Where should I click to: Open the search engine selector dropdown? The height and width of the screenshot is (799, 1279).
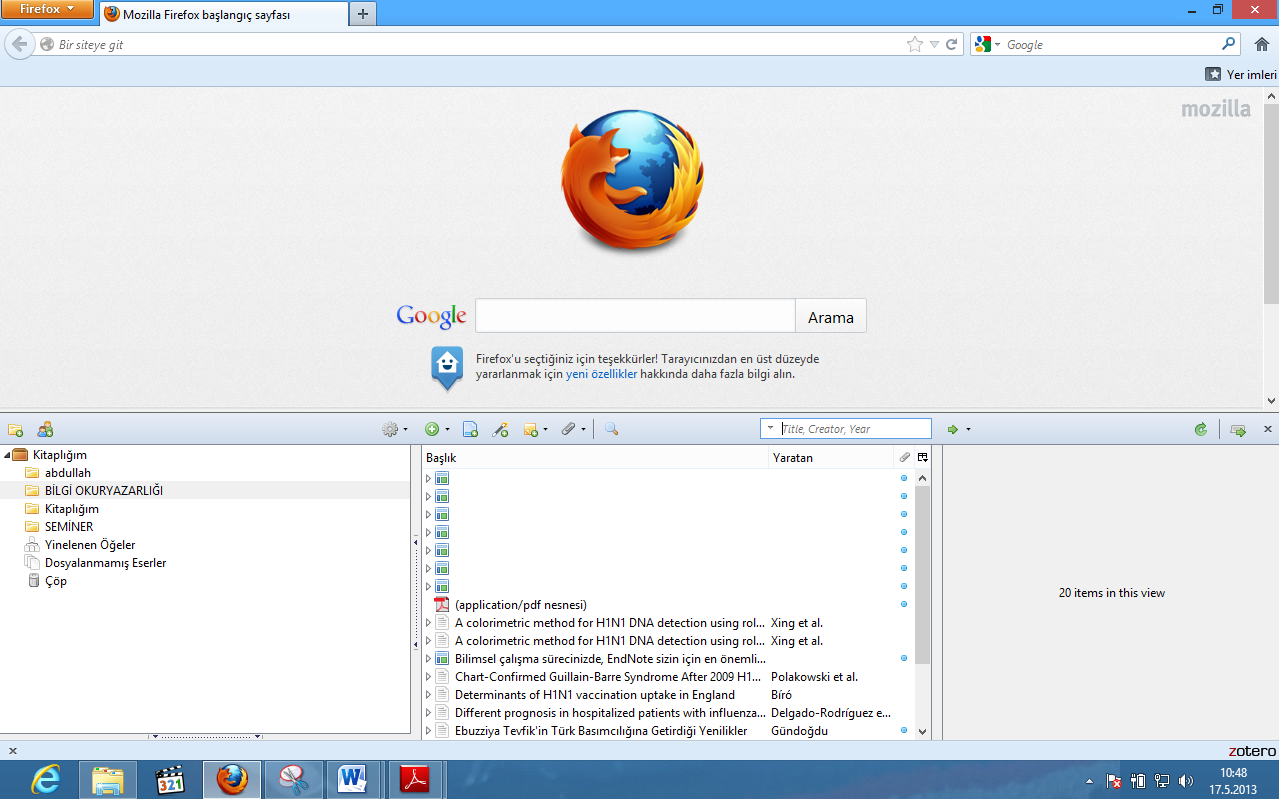point(988,45)
